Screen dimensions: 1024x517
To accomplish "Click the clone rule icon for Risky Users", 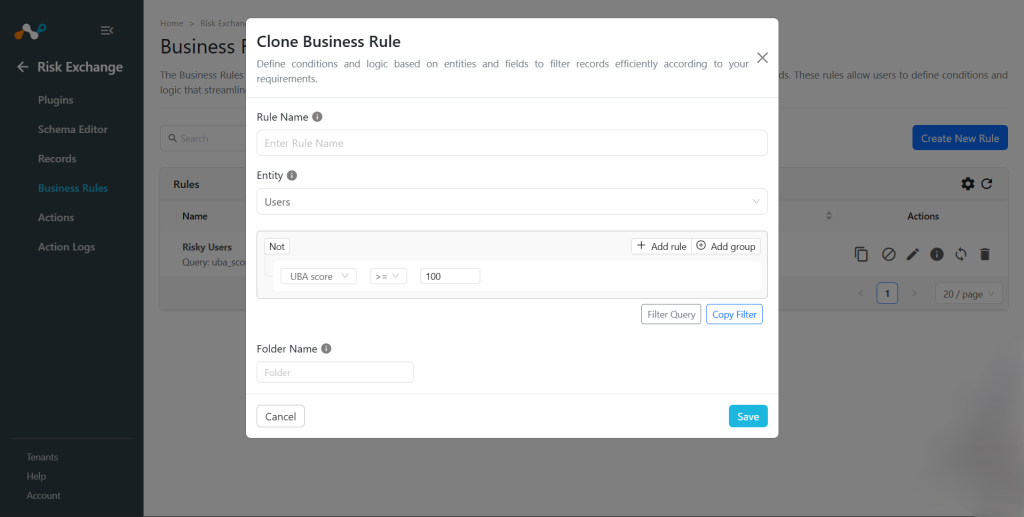I will coord(861,254).
